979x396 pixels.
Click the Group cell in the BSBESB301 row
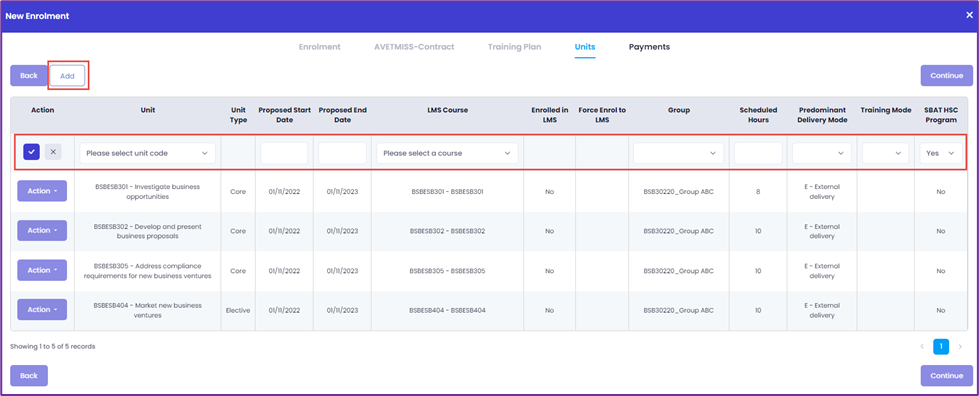pyautogui.click(x=679, y=191)
